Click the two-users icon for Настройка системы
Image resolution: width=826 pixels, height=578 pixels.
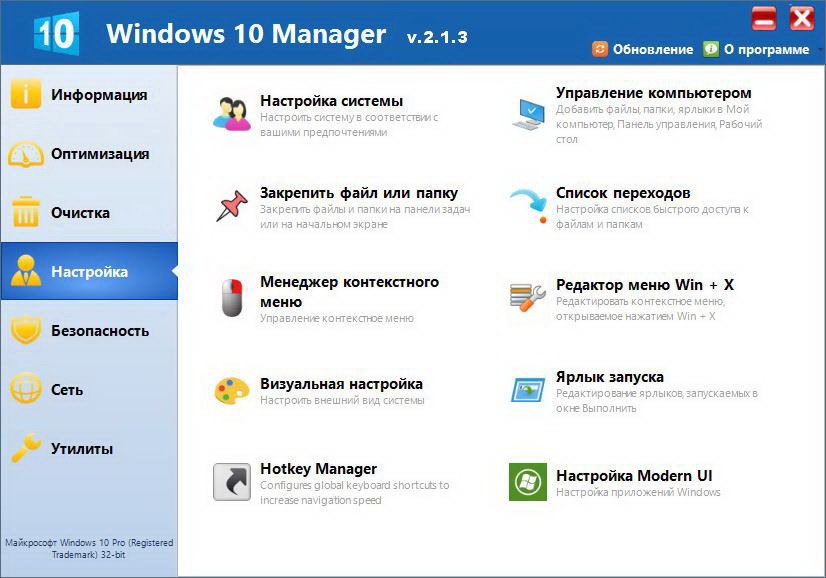pyautogui.click(x=232, y=113)
